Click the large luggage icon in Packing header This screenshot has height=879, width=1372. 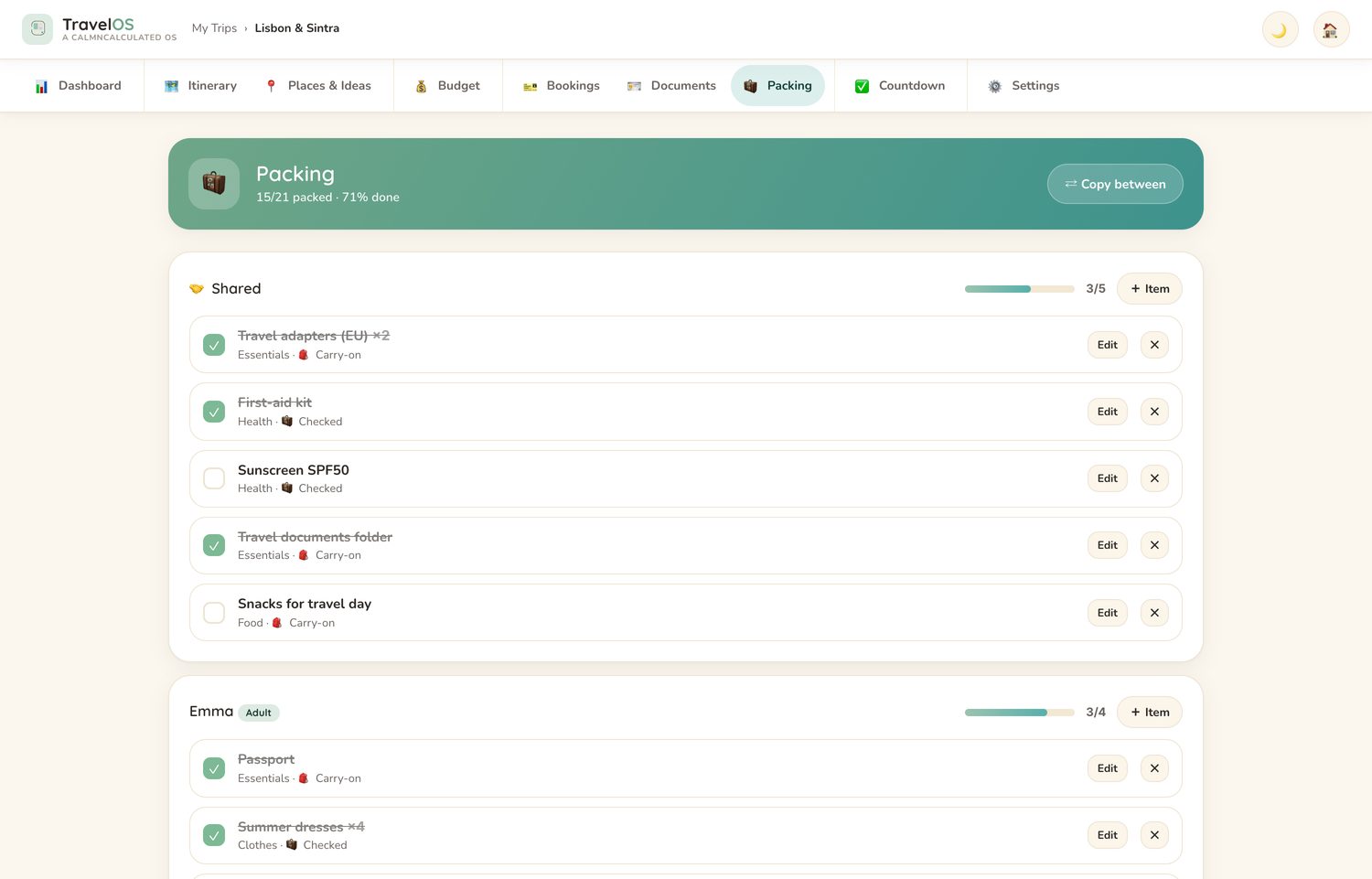coord(214,184)
